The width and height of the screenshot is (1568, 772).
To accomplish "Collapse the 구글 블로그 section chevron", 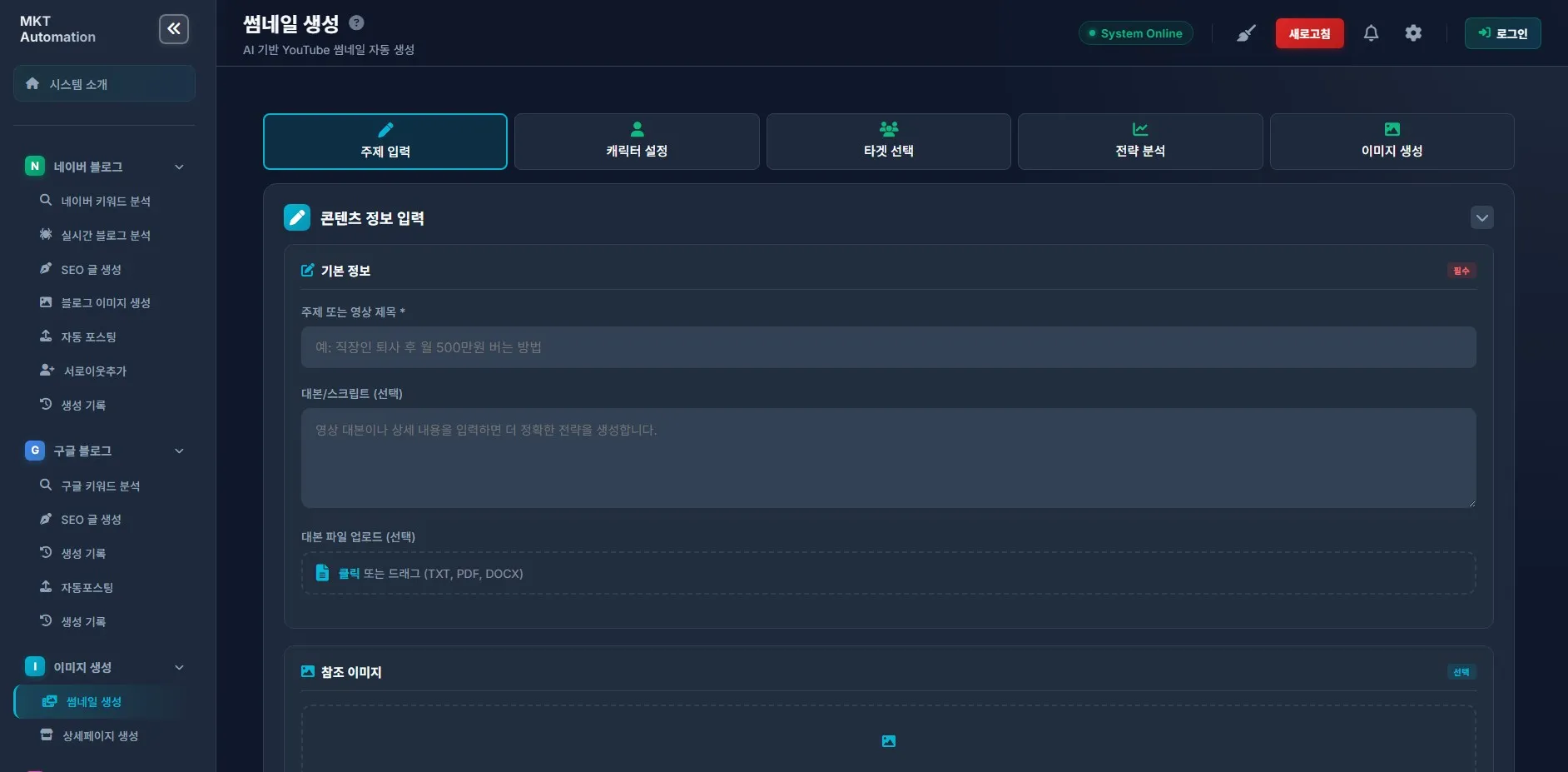I will 179,451.
